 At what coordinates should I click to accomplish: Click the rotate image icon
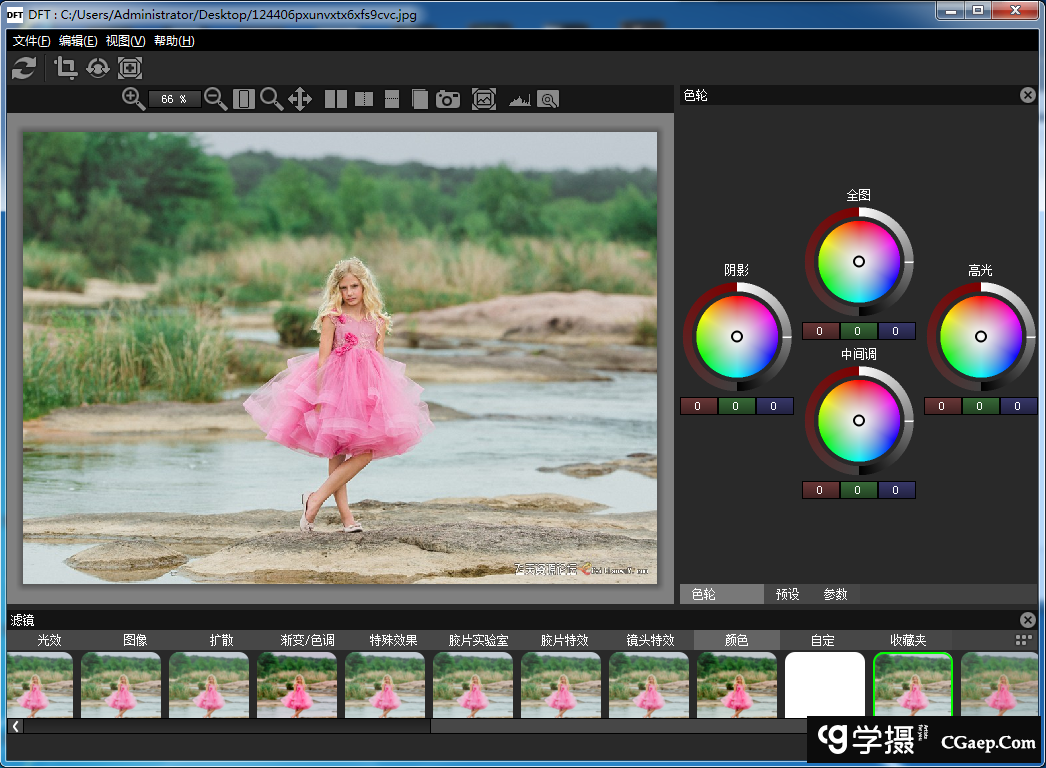tap(98, 68)
